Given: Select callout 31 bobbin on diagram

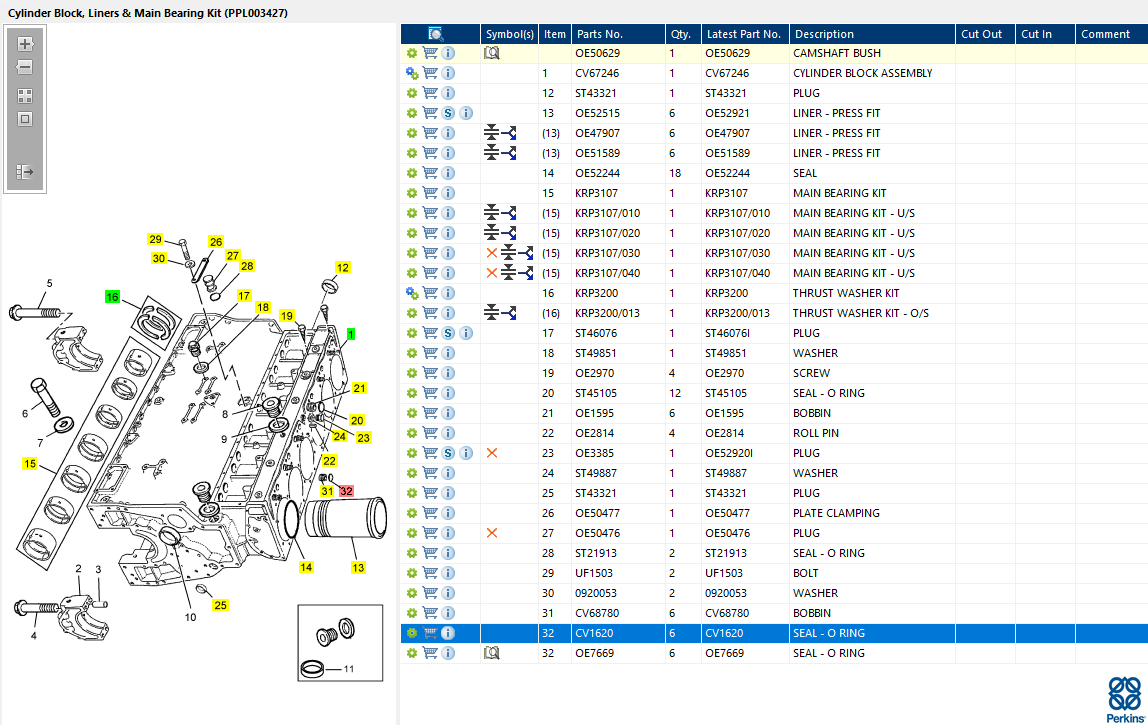Looking at the screenshot, I should coord(327,491).
